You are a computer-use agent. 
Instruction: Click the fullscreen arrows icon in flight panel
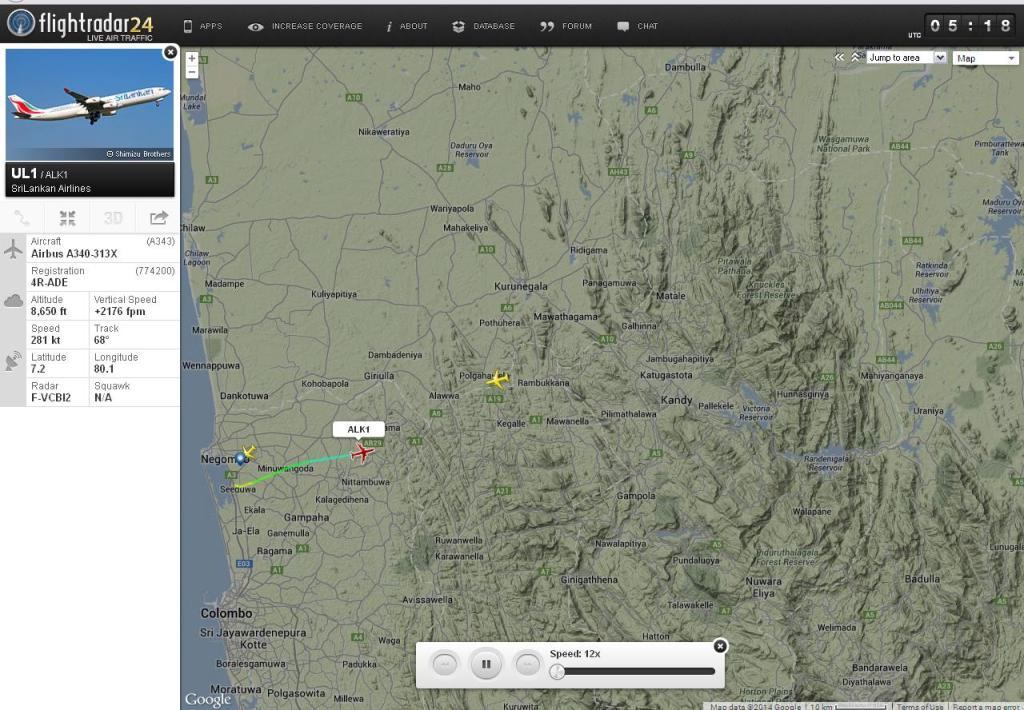coord(67,218)
